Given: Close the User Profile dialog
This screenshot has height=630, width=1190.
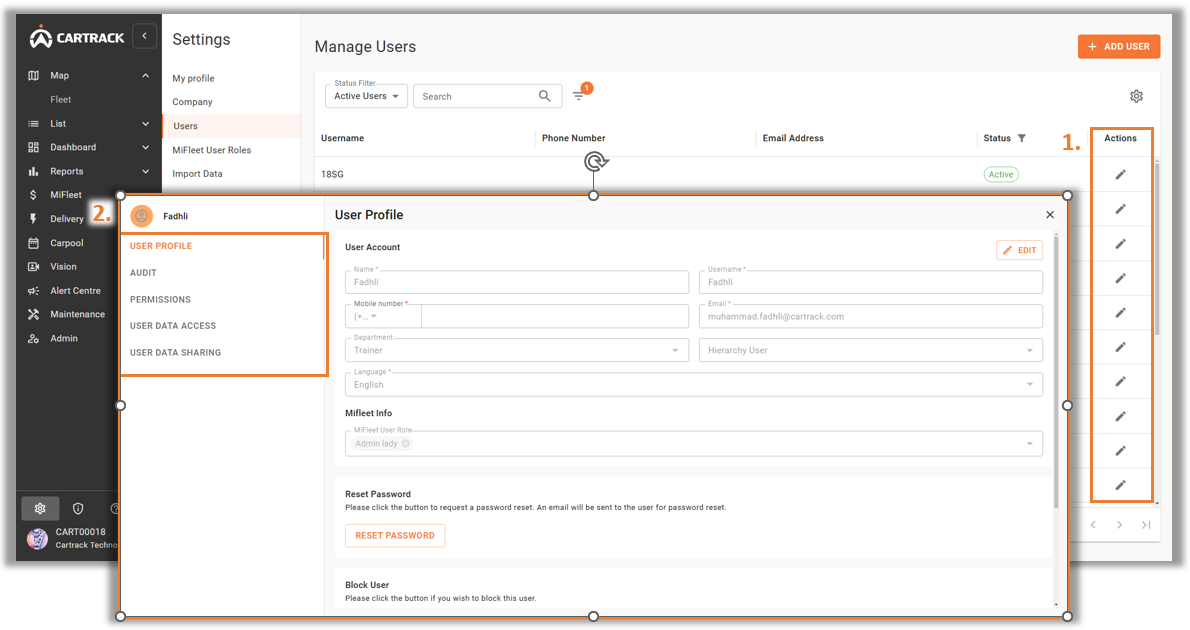Looking at the screenshot, I should coord(1050,215).
